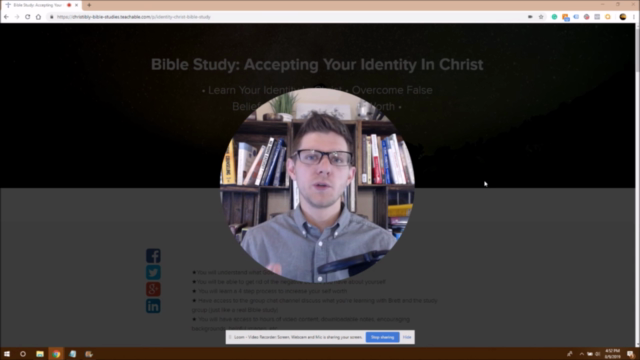Share course on LinkedIn
This screenshot has height=360, width=640.
[x=153, y=306]
